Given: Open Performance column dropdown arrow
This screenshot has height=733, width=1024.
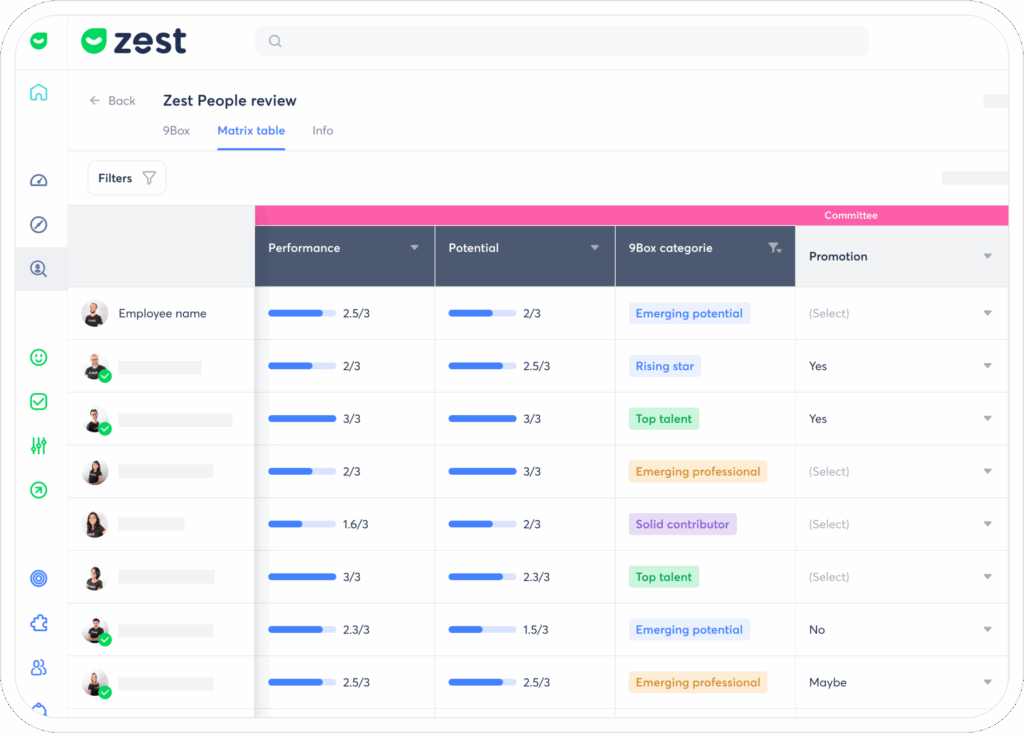Looking at the screenshot, I should [414, 248].
